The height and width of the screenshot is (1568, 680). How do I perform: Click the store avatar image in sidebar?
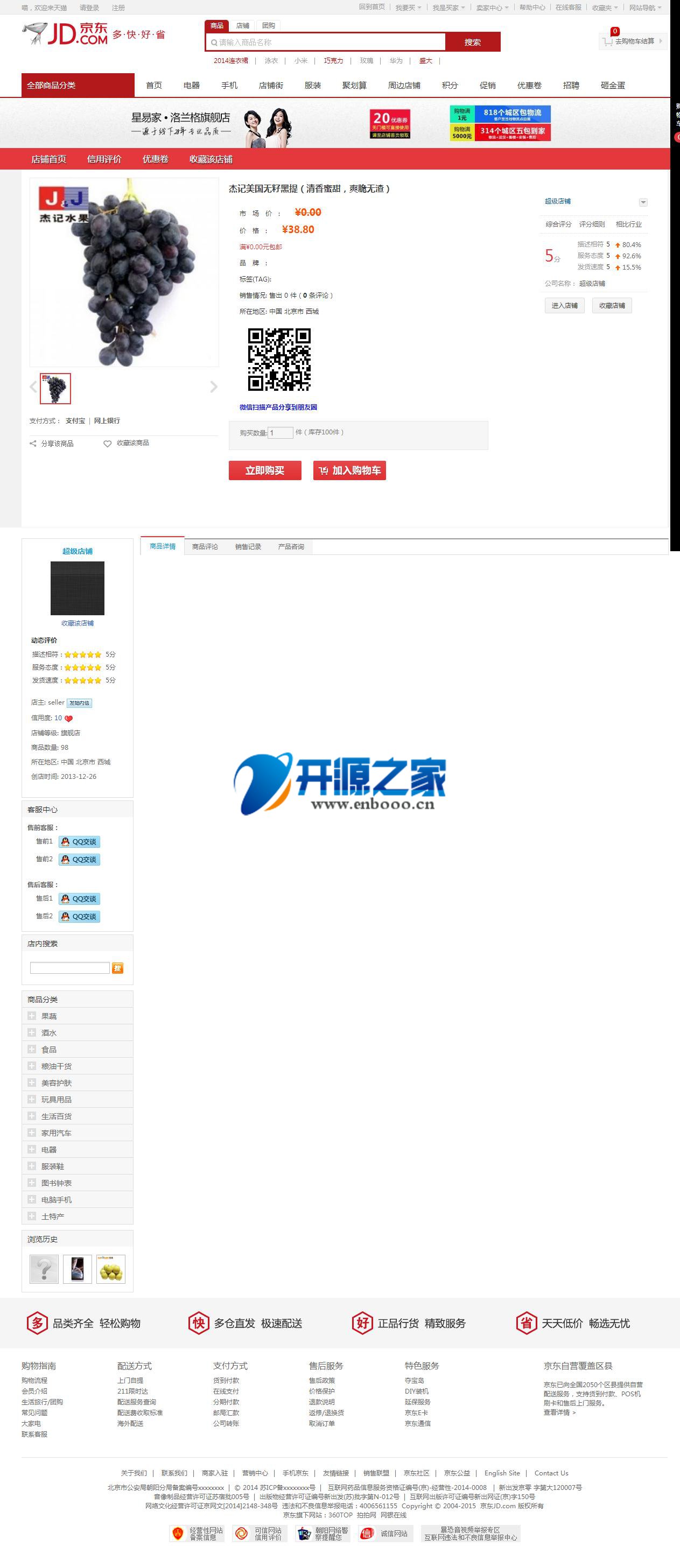tap(78, 588)
